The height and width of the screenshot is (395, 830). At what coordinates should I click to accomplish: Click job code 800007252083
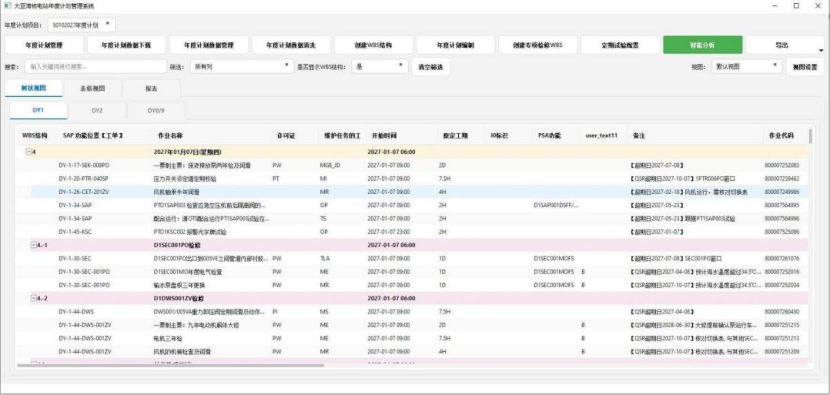(x=782, y=165)
